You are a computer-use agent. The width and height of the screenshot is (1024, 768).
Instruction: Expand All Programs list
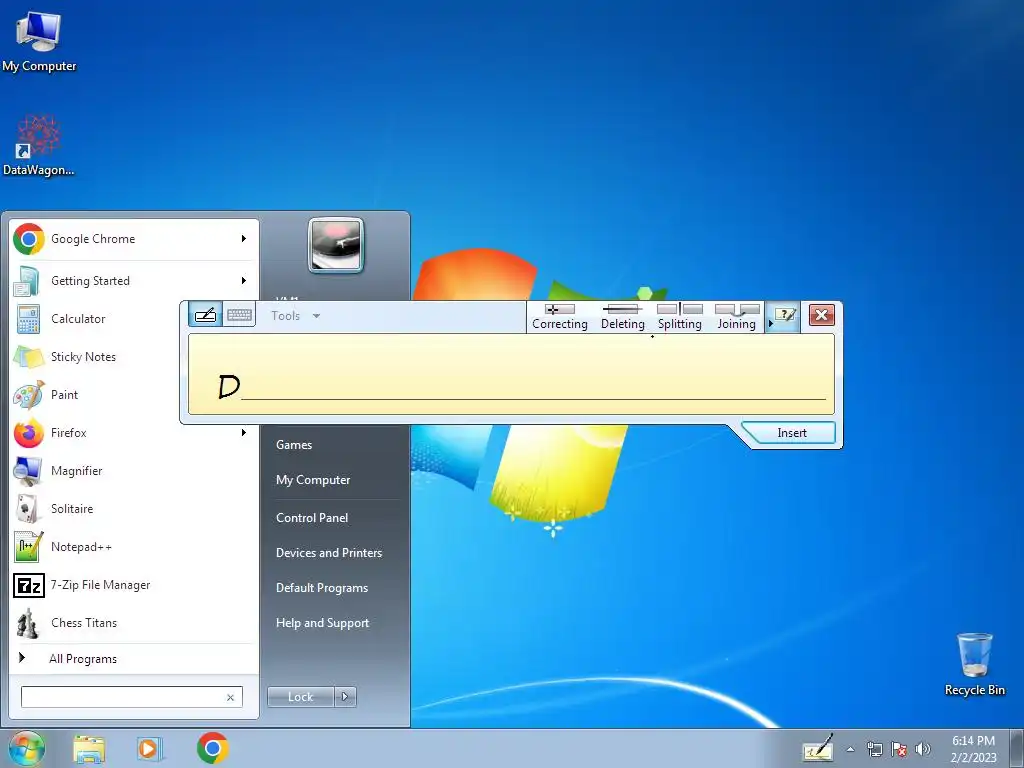(134, 658)
